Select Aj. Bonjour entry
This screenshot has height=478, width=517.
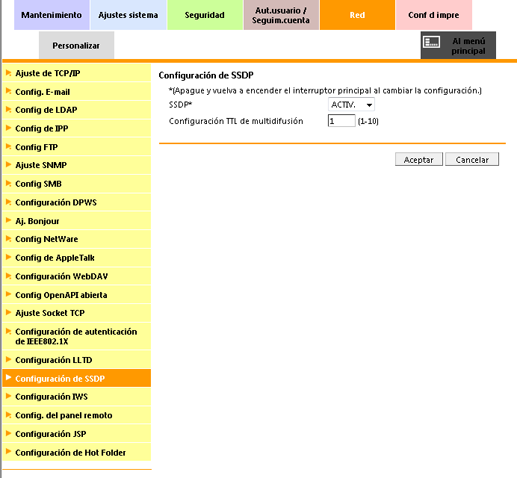tap(77, 221)
